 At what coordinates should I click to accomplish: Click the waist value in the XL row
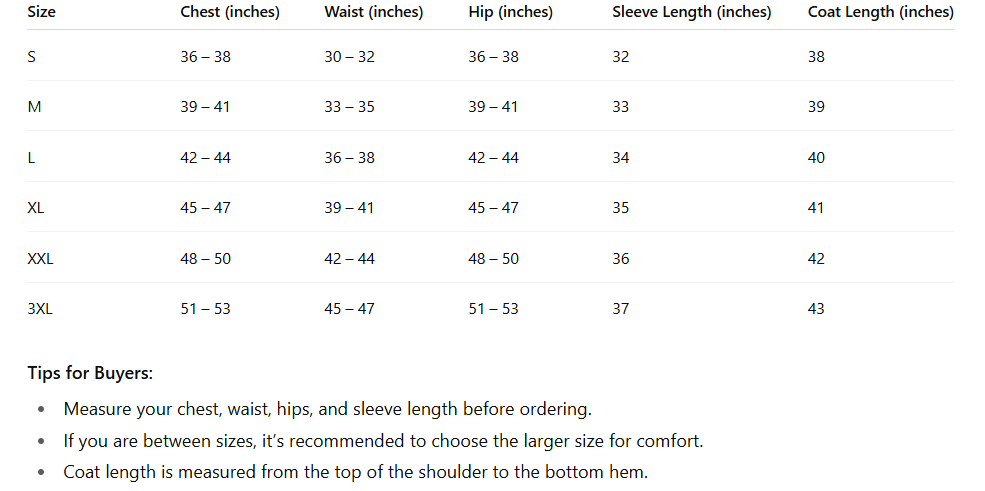coord(349,208)
